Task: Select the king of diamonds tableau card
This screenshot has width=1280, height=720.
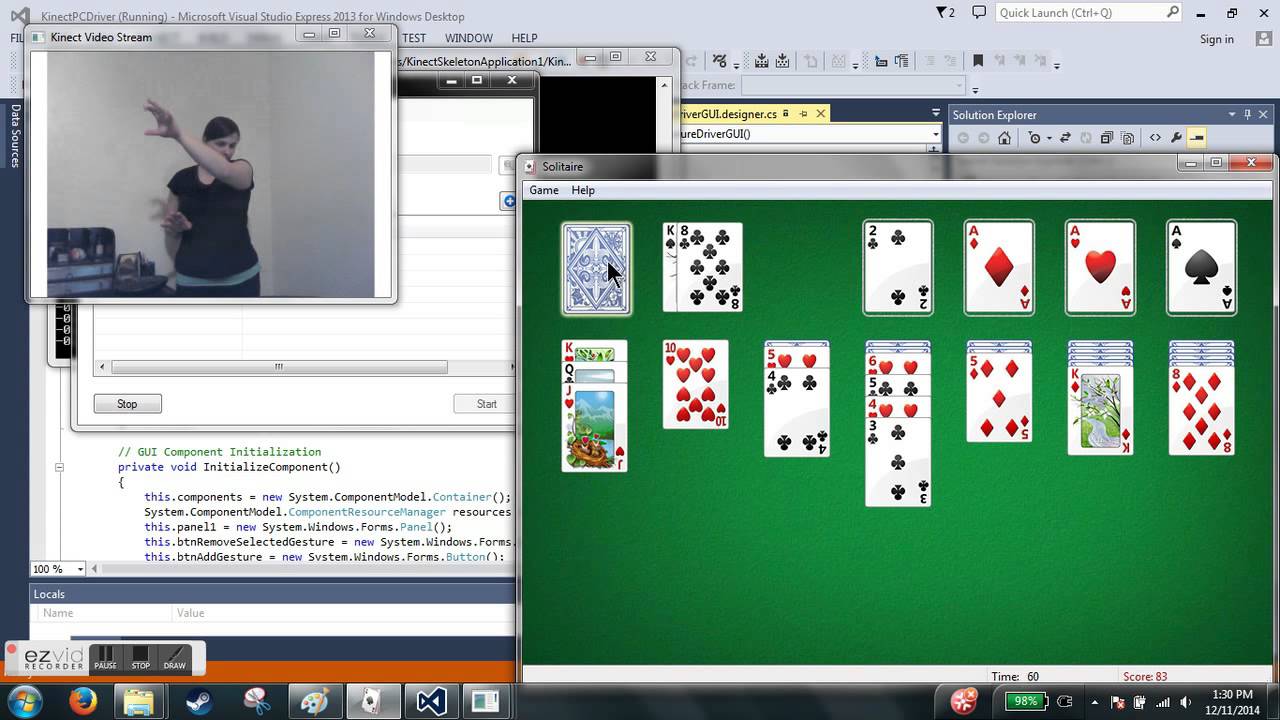Action: [1100, 411]
